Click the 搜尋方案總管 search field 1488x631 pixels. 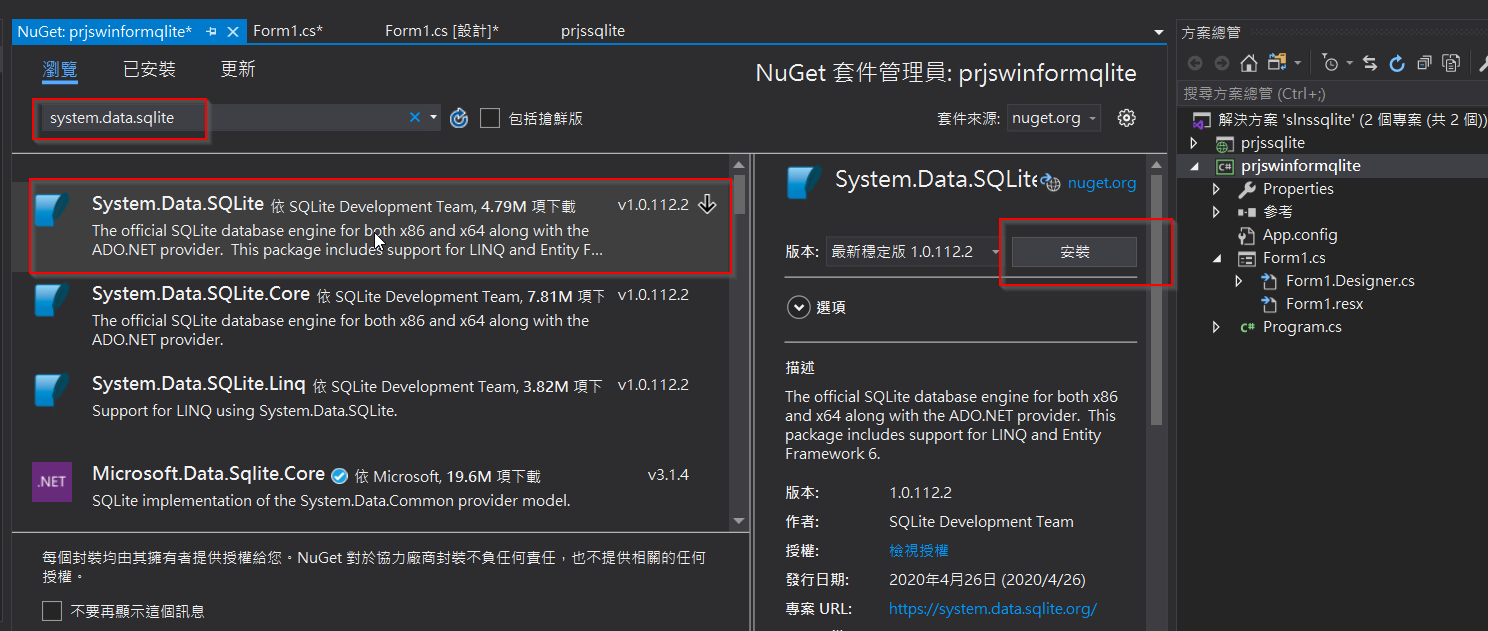click(x=1332, y=93)
